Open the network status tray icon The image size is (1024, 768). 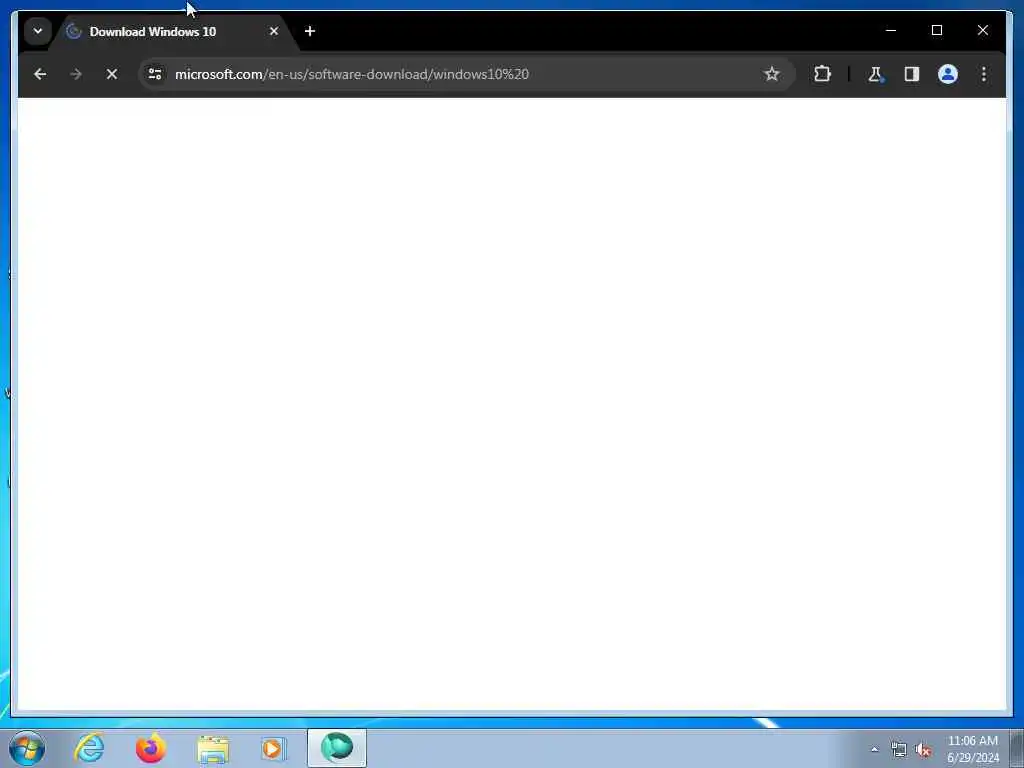(899, 750)
